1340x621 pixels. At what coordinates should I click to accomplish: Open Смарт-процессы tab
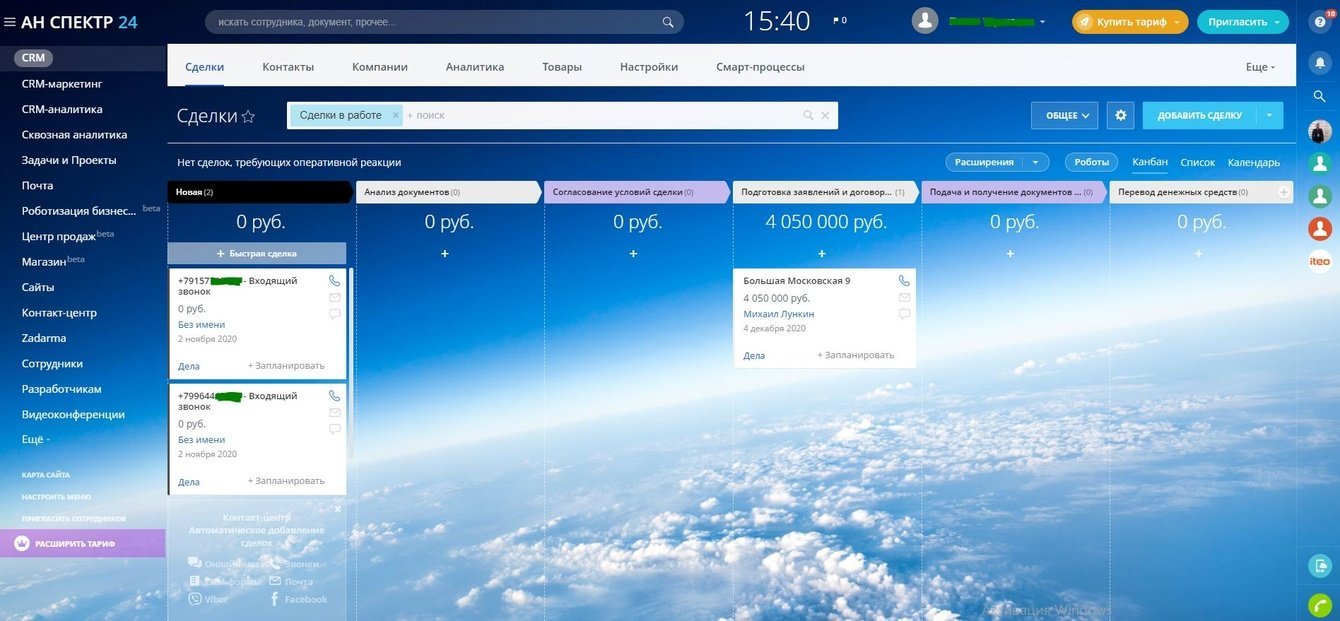pos(760,67)
